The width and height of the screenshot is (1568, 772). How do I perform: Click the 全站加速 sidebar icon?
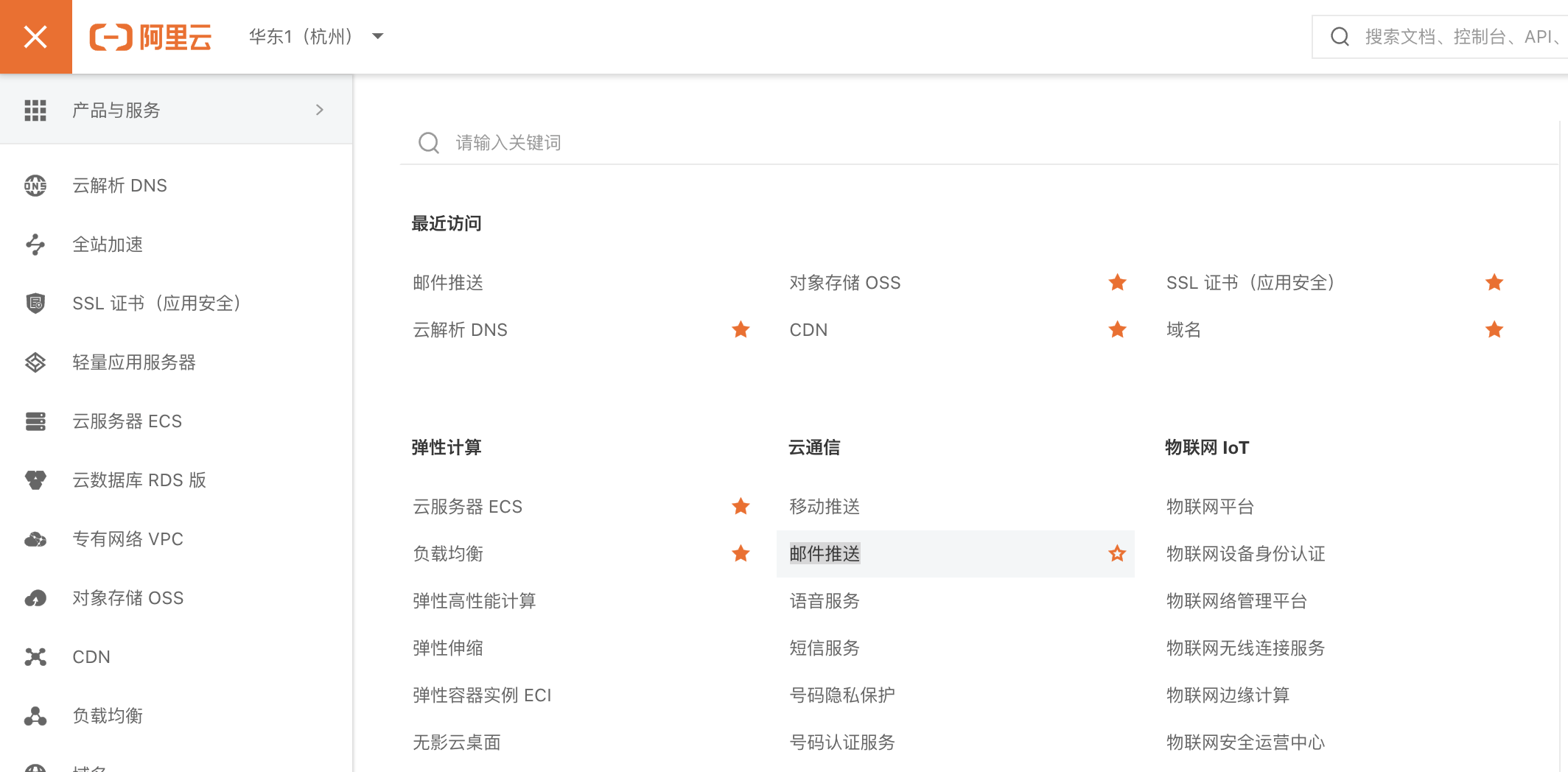pyautogui.click(x=35, y=245)
